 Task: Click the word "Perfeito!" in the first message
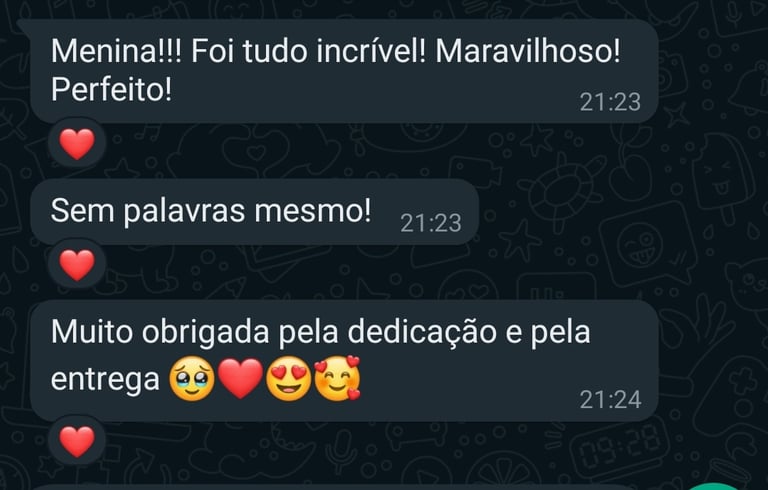112,89
